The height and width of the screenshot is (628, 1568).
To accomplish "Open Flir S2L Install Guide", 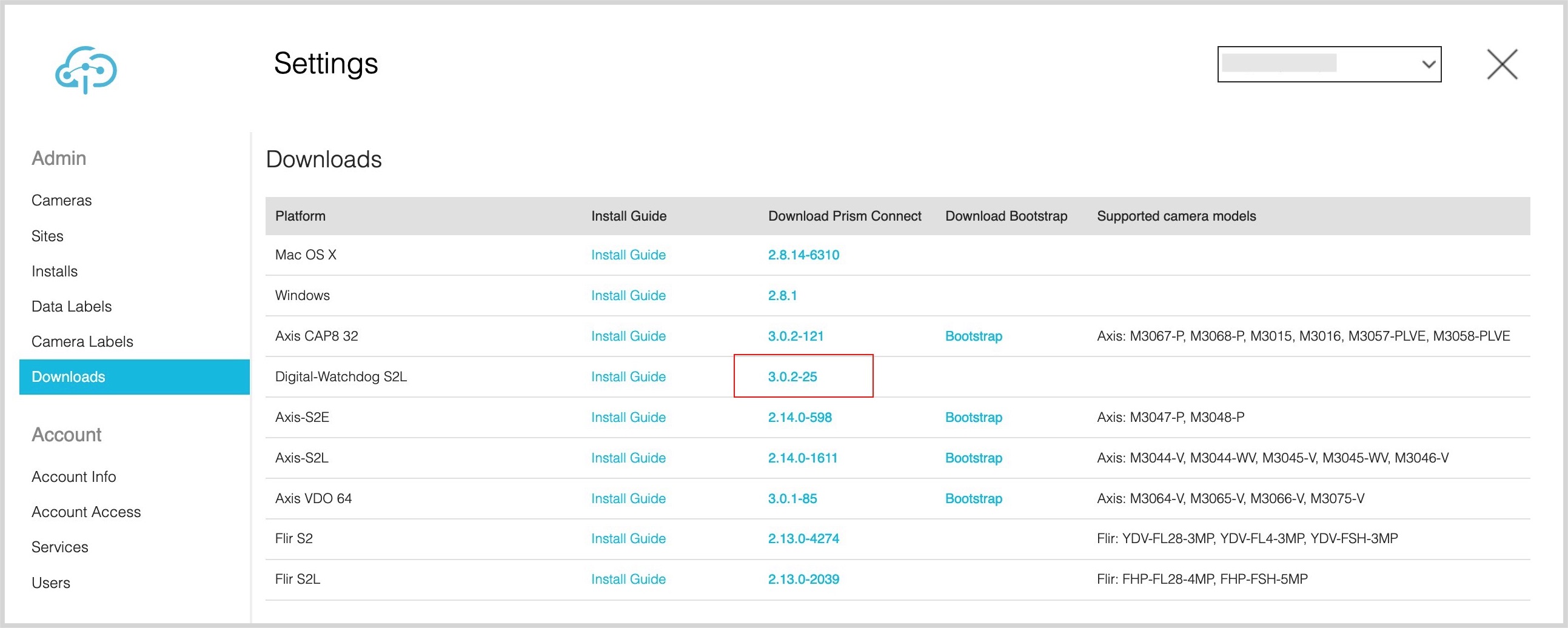I will [x=628, y=580].
